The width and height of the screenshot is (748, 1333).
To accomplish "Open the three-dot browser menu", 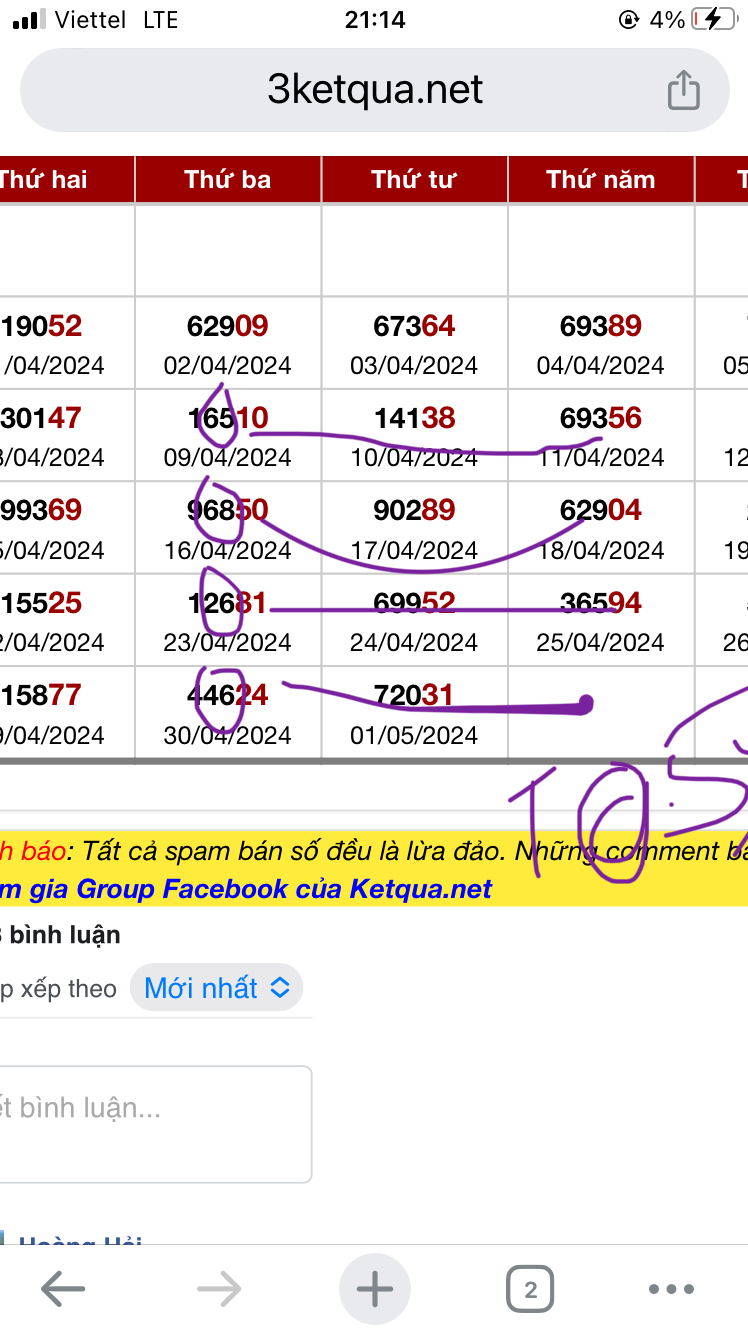I will click(x=671, y=1289).
